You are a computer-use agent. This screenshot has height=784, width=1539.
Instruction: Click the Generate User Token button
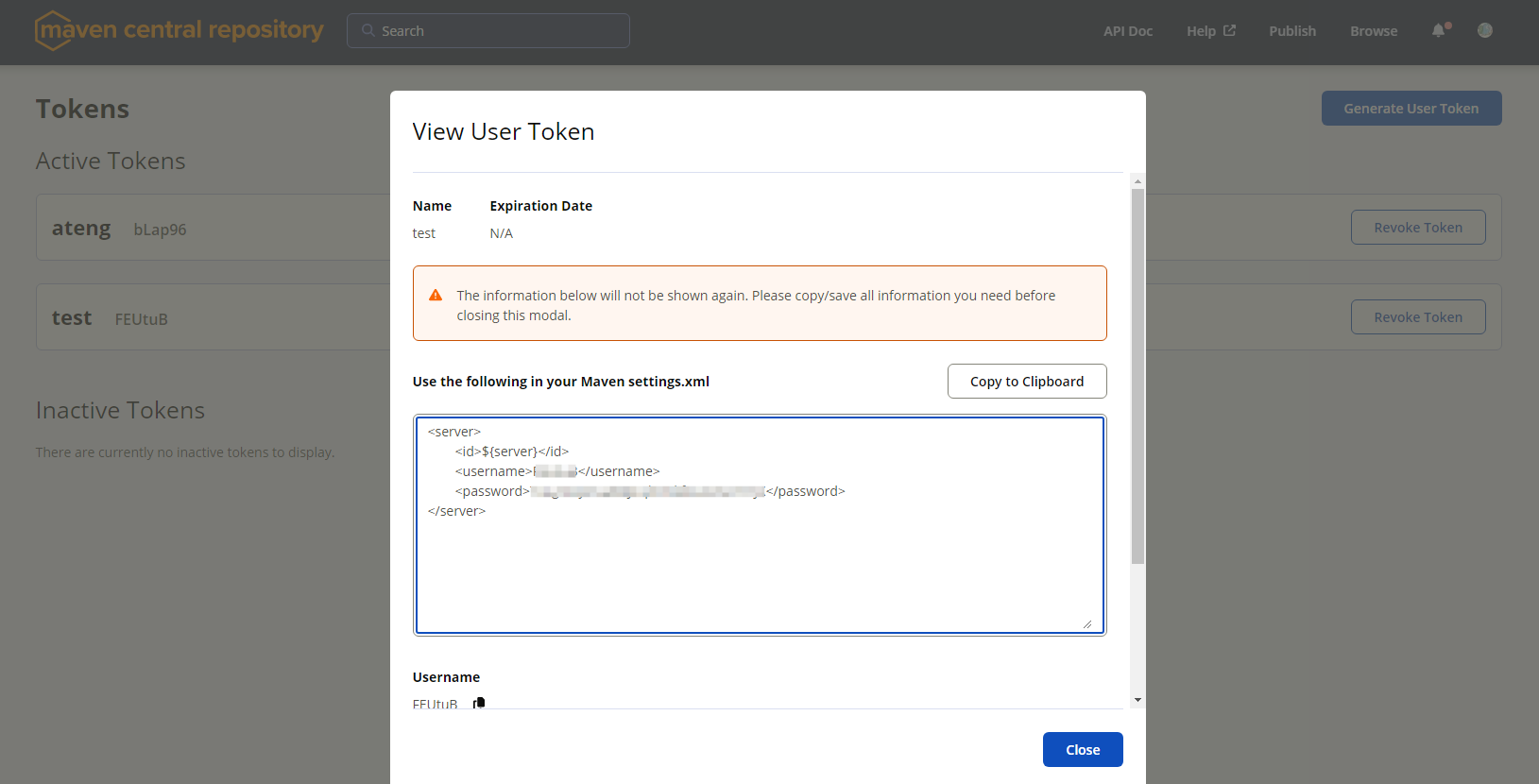1411,109
